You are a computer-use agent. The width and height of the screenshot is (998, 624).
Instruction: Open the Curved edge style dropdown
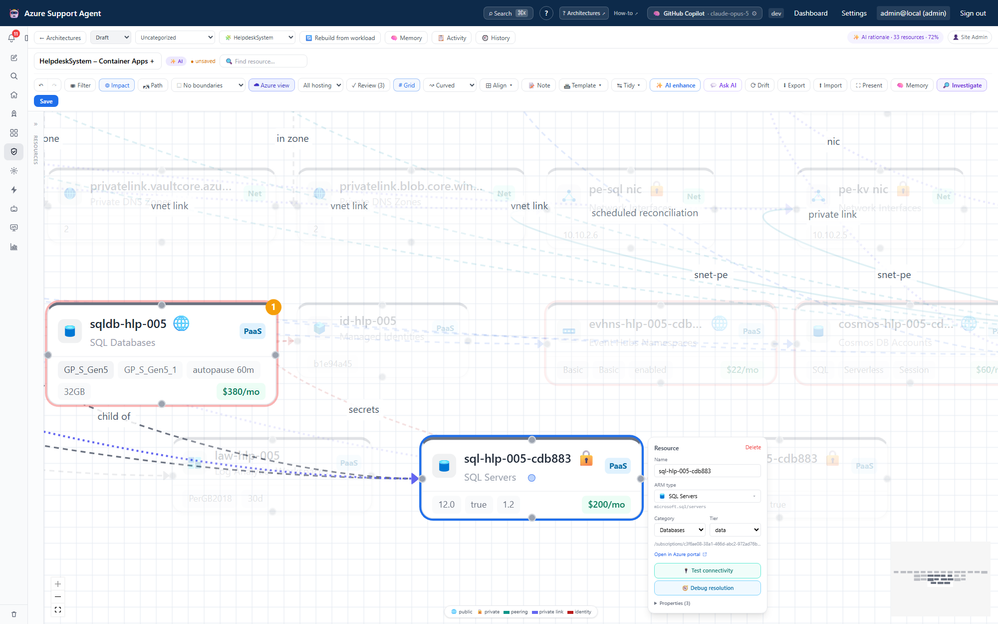click(450, 85)
